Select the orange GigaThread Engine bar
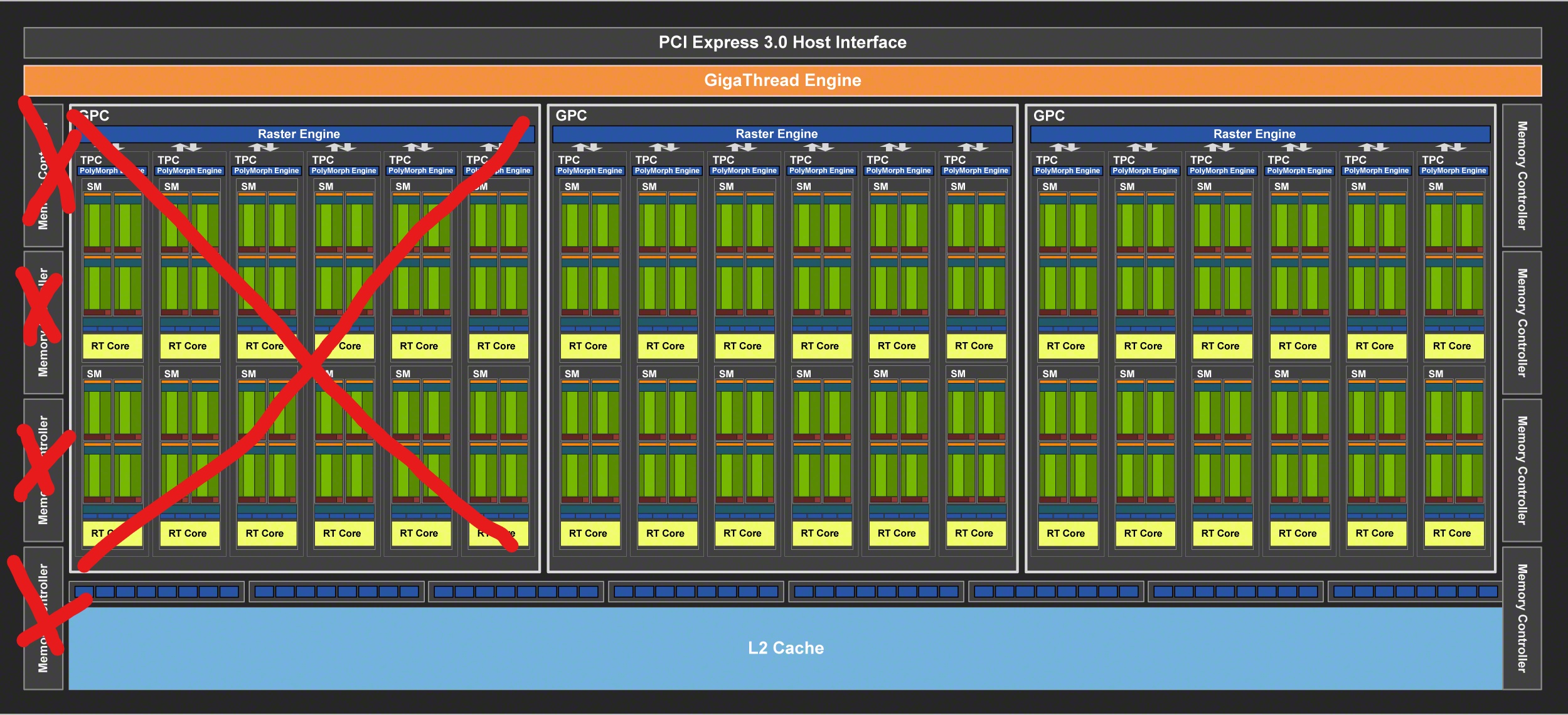This screenshot has width=1568, height=715. [x=782, y=80]
